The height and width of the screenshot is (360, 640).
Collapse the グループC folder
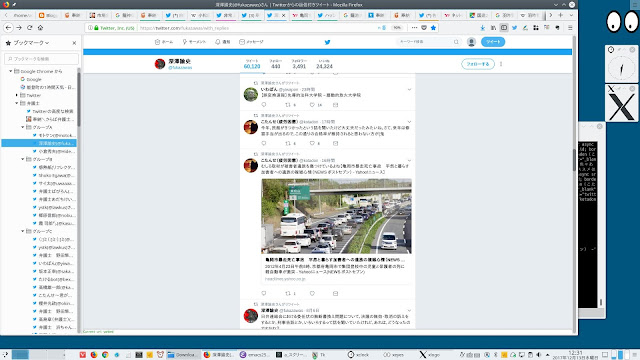pos(23,231)
